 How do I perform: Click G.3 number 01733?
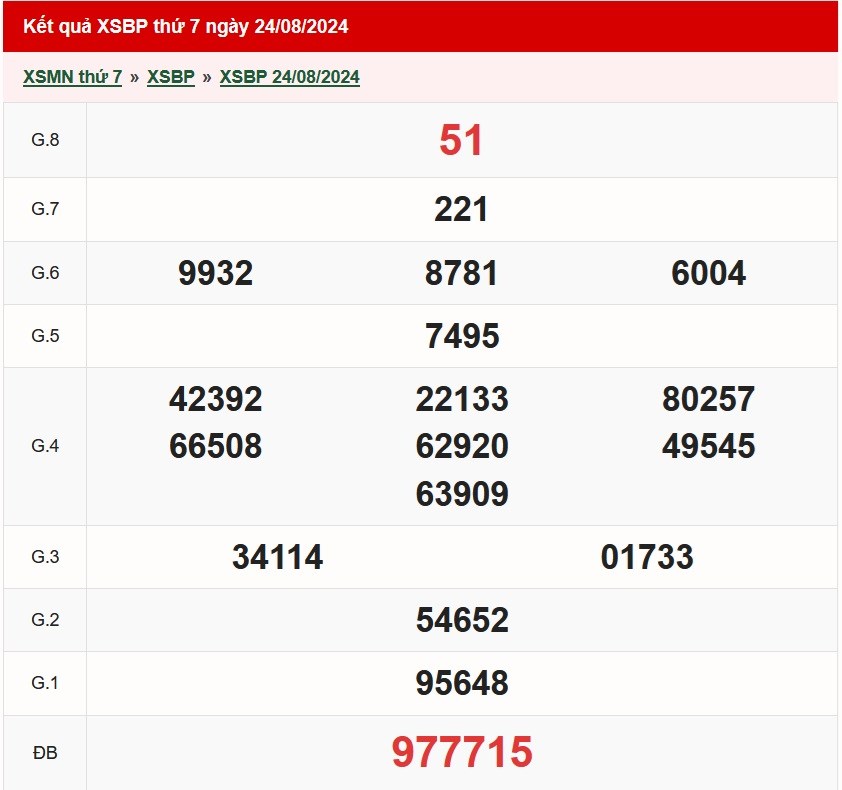coord(646,557)
